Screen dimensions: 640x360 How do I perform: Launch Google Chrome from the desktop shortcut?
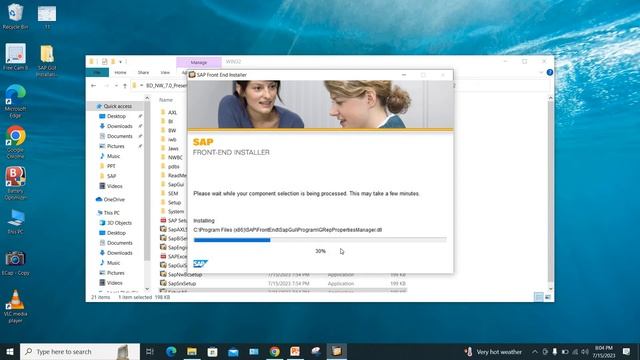coord(15,142)
